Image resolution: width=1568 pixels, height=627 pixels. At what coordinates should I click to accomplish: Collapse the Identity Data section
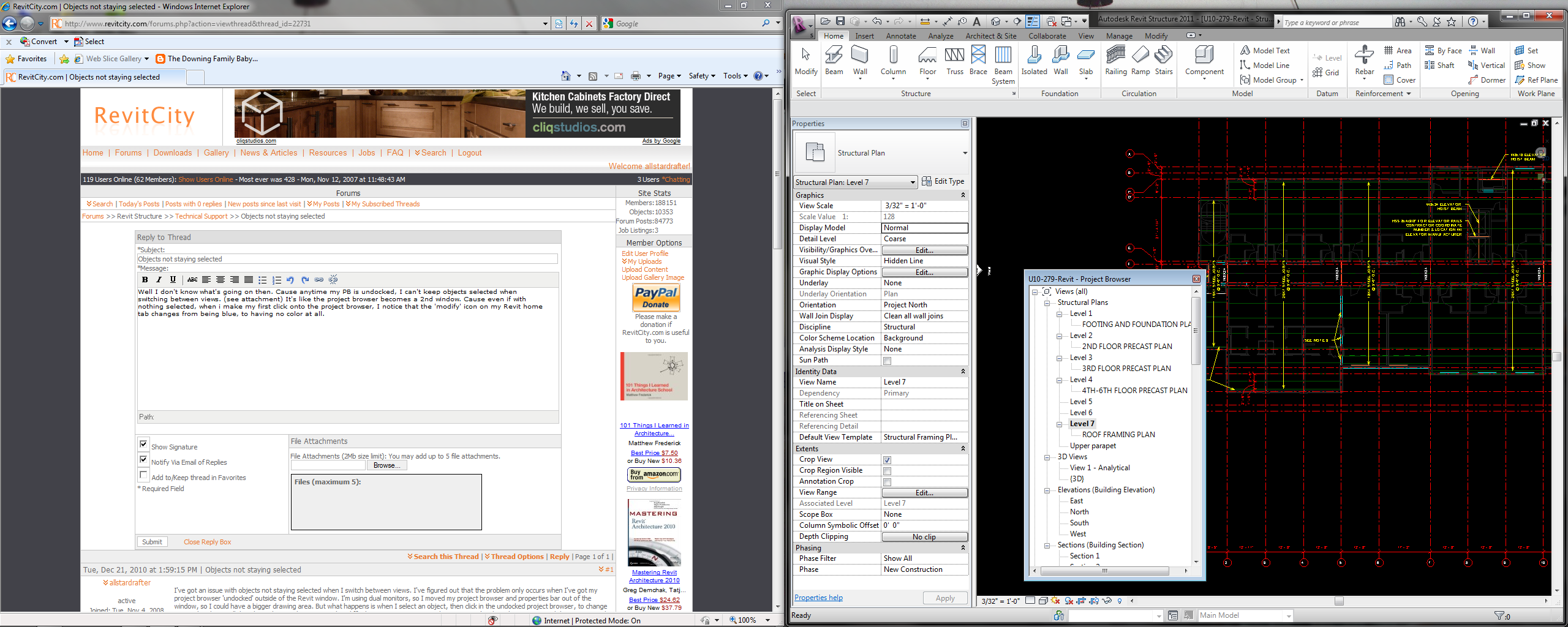point(963,372)
